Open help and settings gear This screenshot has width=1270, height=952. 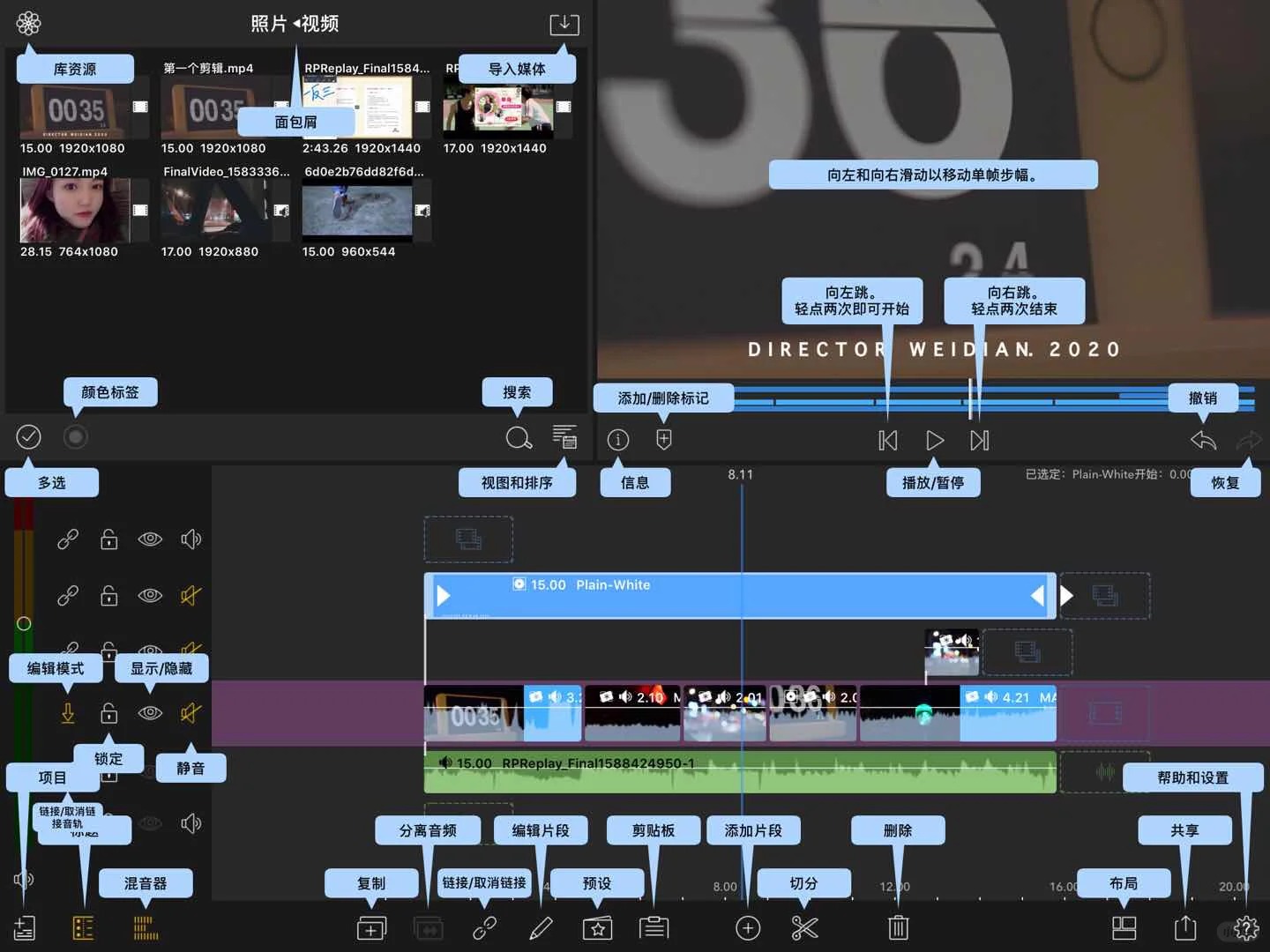pyautogui.click(x=1246, y=928)
